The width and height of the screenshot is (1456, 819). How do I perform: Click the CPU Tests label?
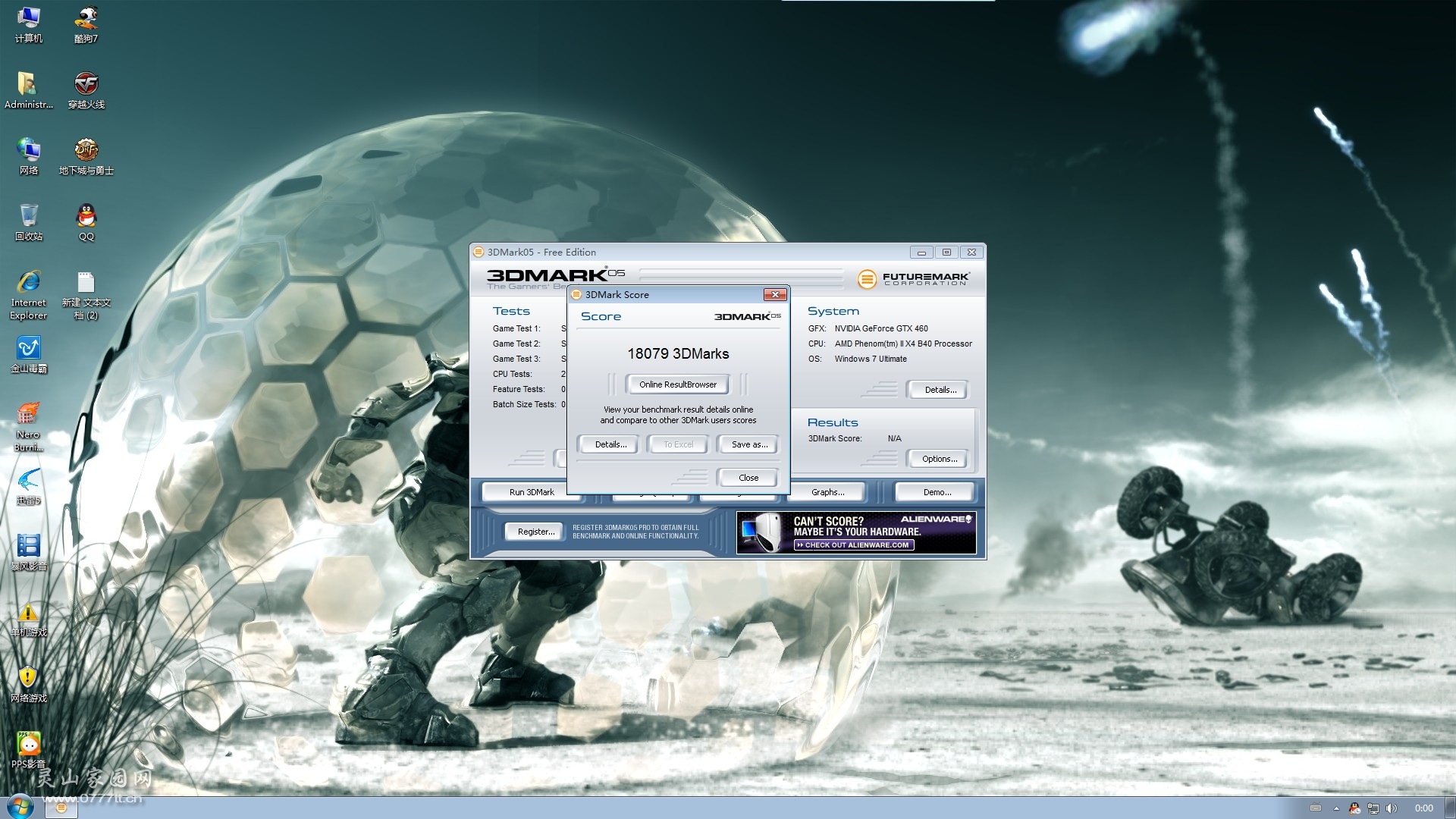click(x=513, y=374)
